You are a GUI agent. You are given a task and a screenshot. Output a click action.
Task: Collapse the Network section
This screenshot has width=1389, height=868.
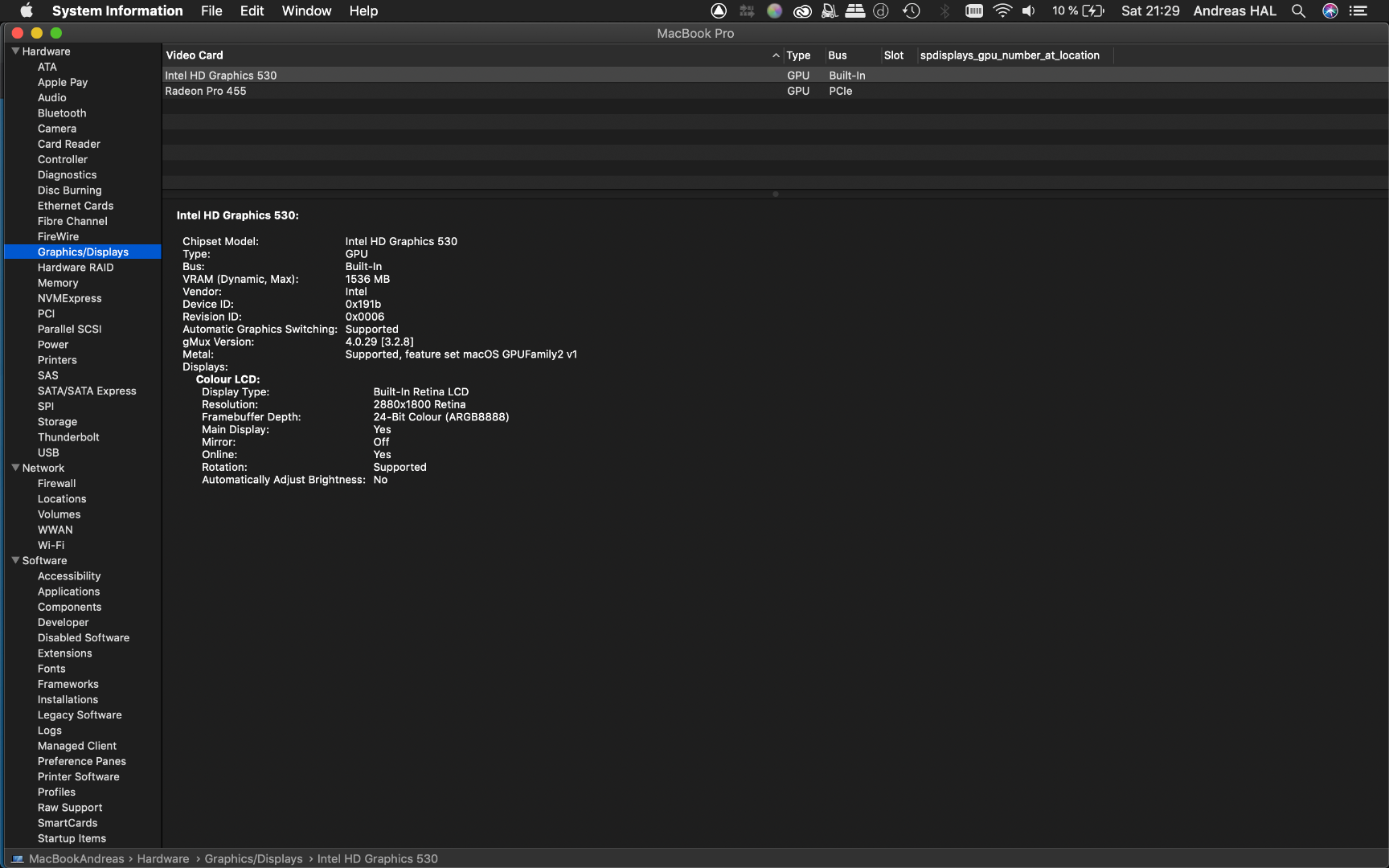[x=15, y=468]
